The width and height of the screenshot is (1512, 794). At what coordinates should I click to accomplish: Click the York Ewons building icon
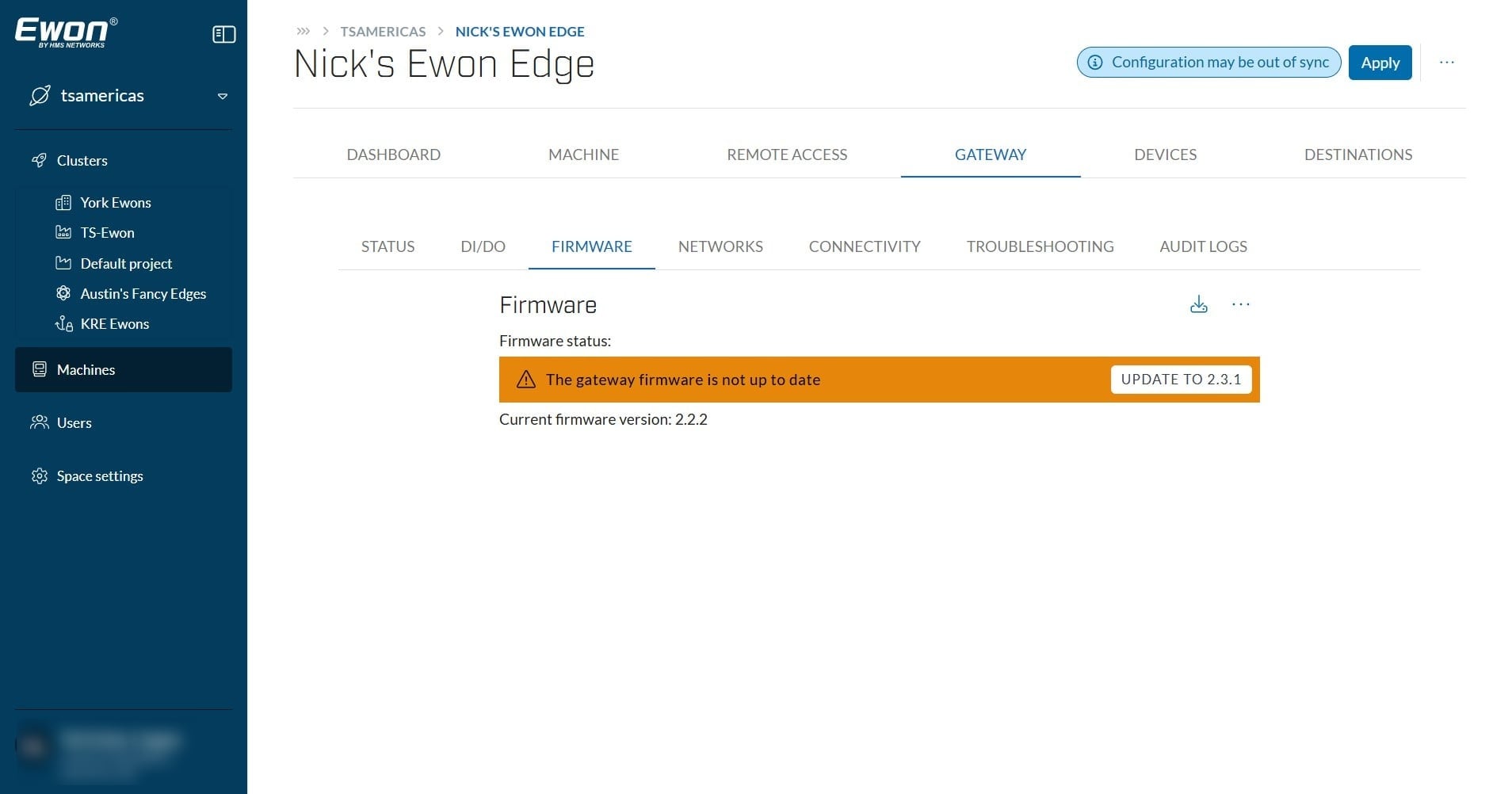pos(63,203)
